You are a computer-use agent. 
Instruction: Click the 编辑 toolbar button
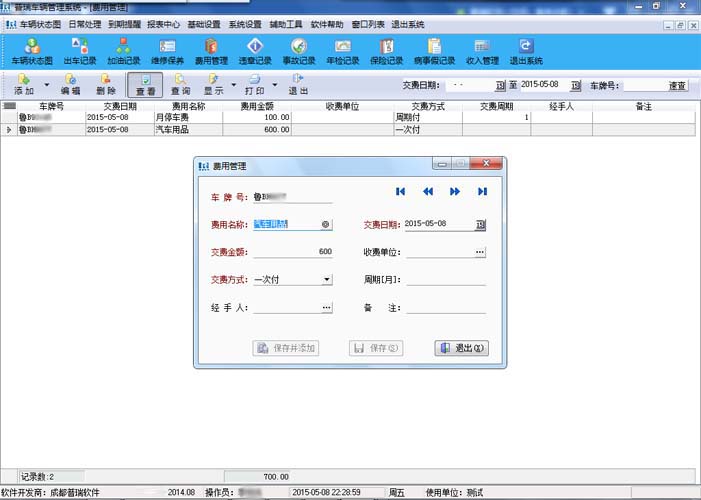(70, 85)
